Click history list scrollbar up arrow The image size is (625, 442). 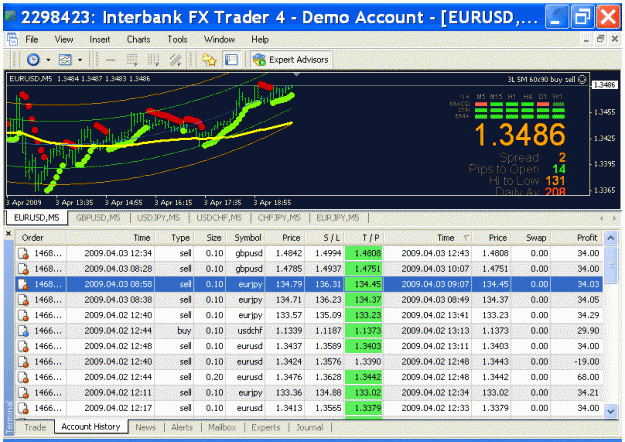pos(611,238)
